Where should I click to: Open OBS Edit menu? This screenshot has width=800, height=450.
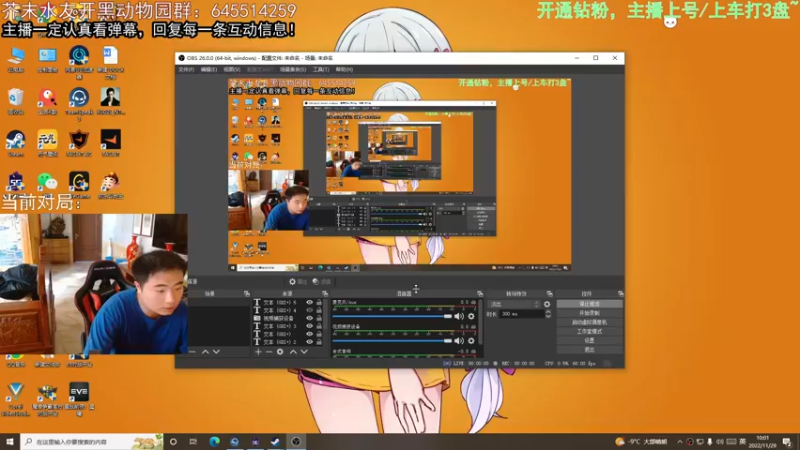(208, 69)
